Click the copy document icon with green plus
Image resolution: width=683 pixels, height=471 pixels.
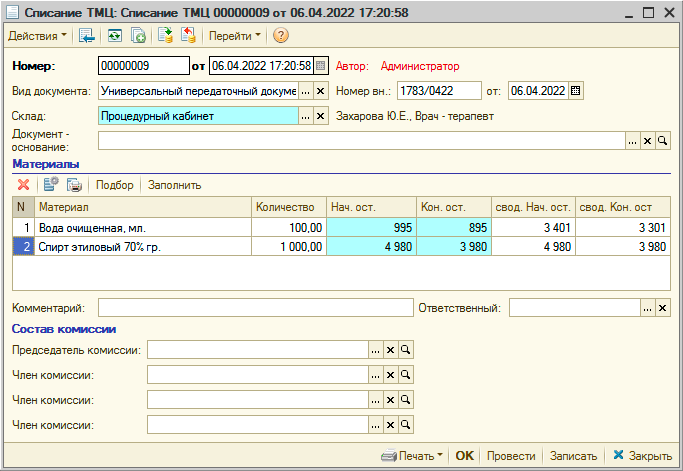139,36
